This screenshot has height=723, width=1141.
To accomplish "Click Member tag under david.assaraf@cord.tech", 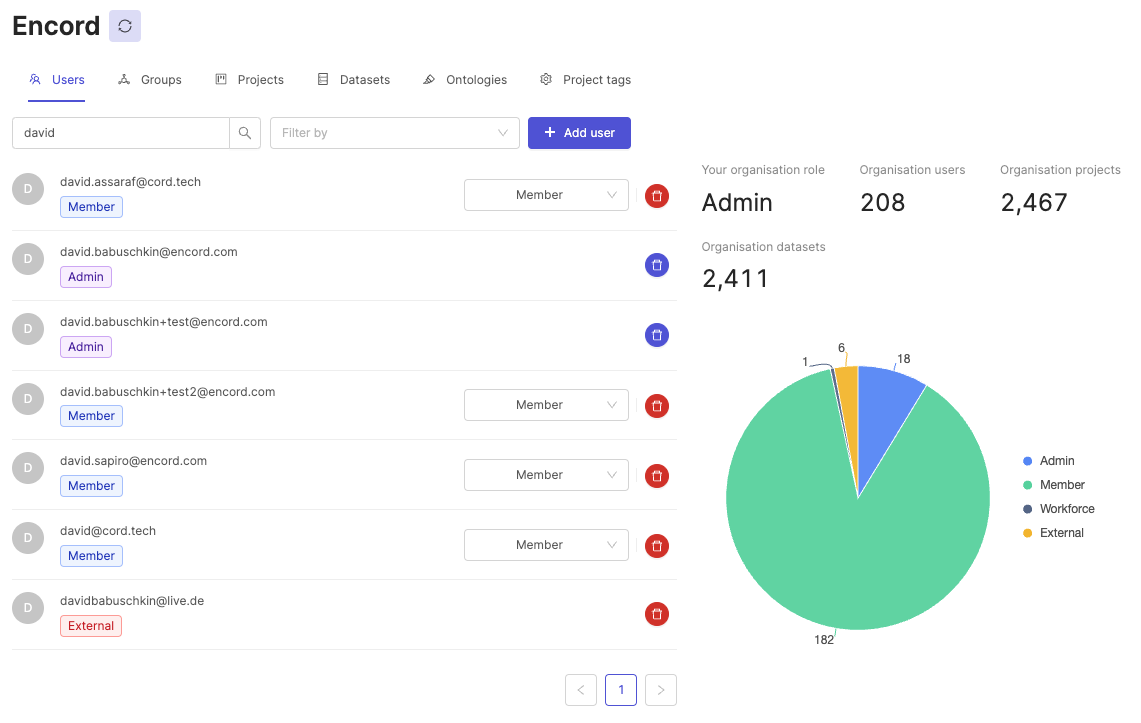I will [91, 207].
